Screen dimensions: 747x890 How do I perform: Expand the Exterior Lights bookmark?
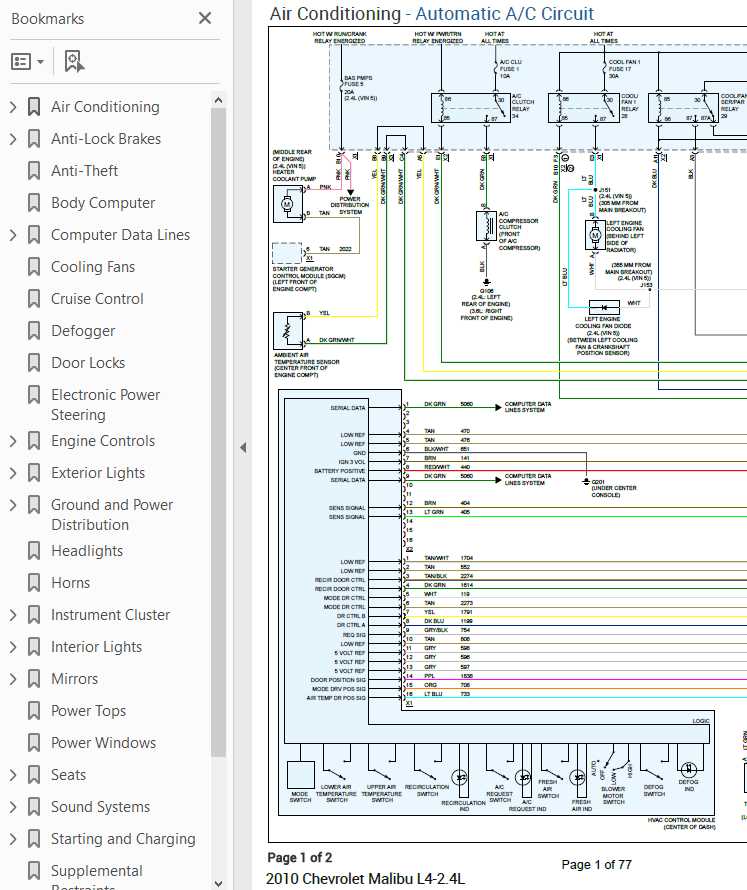pos(13,473)
